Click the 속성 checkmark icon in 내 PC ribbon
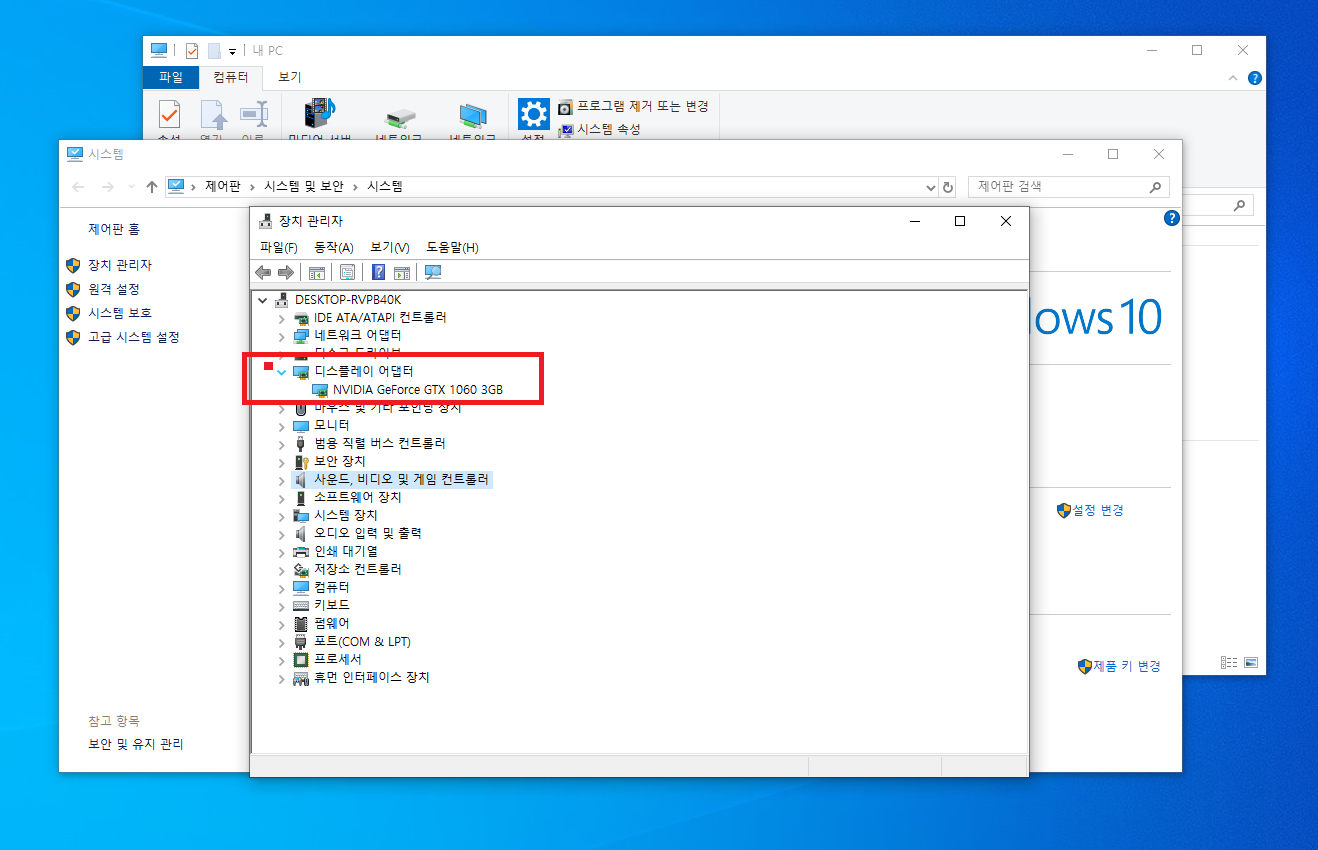The height and width of the screenshot is (850, 1318). click(169, 116)
